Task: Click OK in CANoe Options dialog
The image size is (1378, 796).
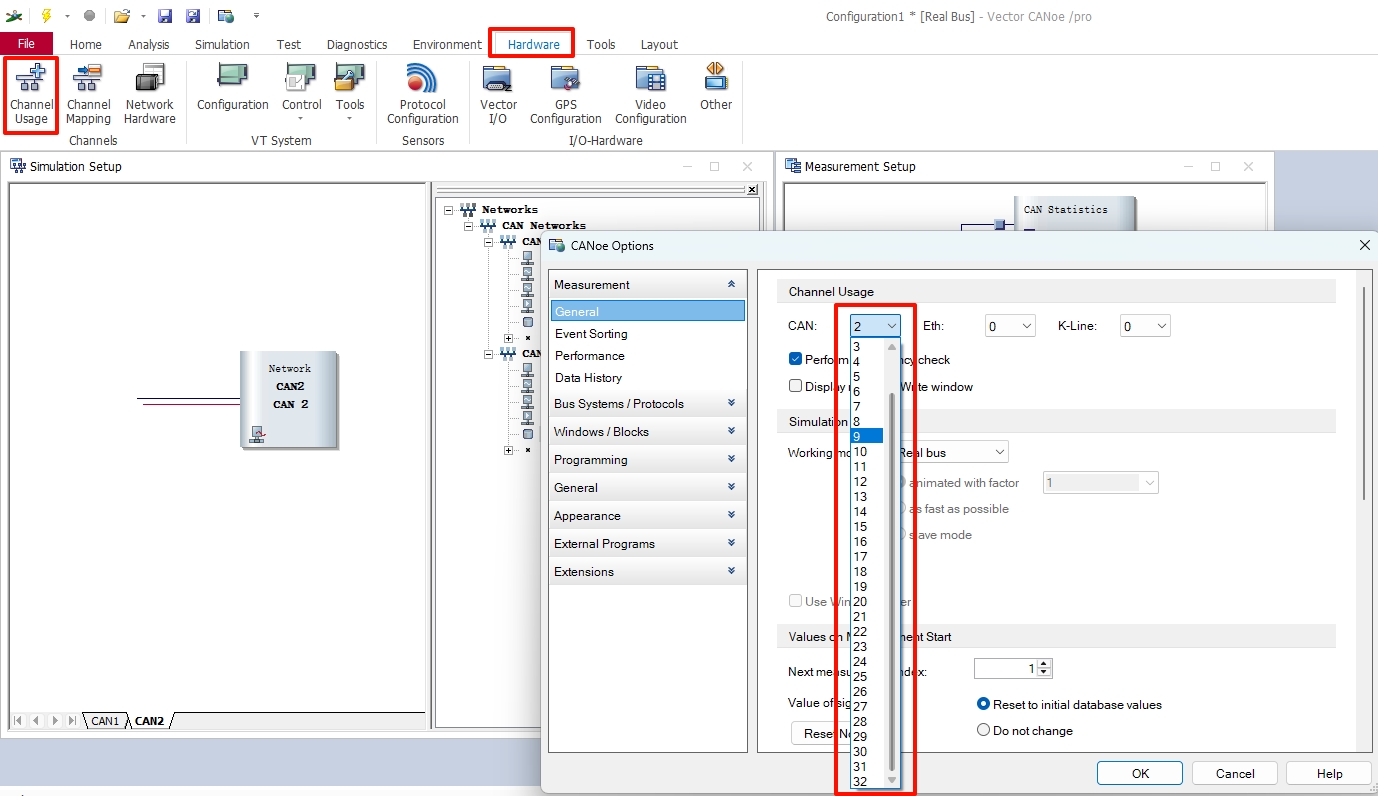Action: (x=1139, y=773)
